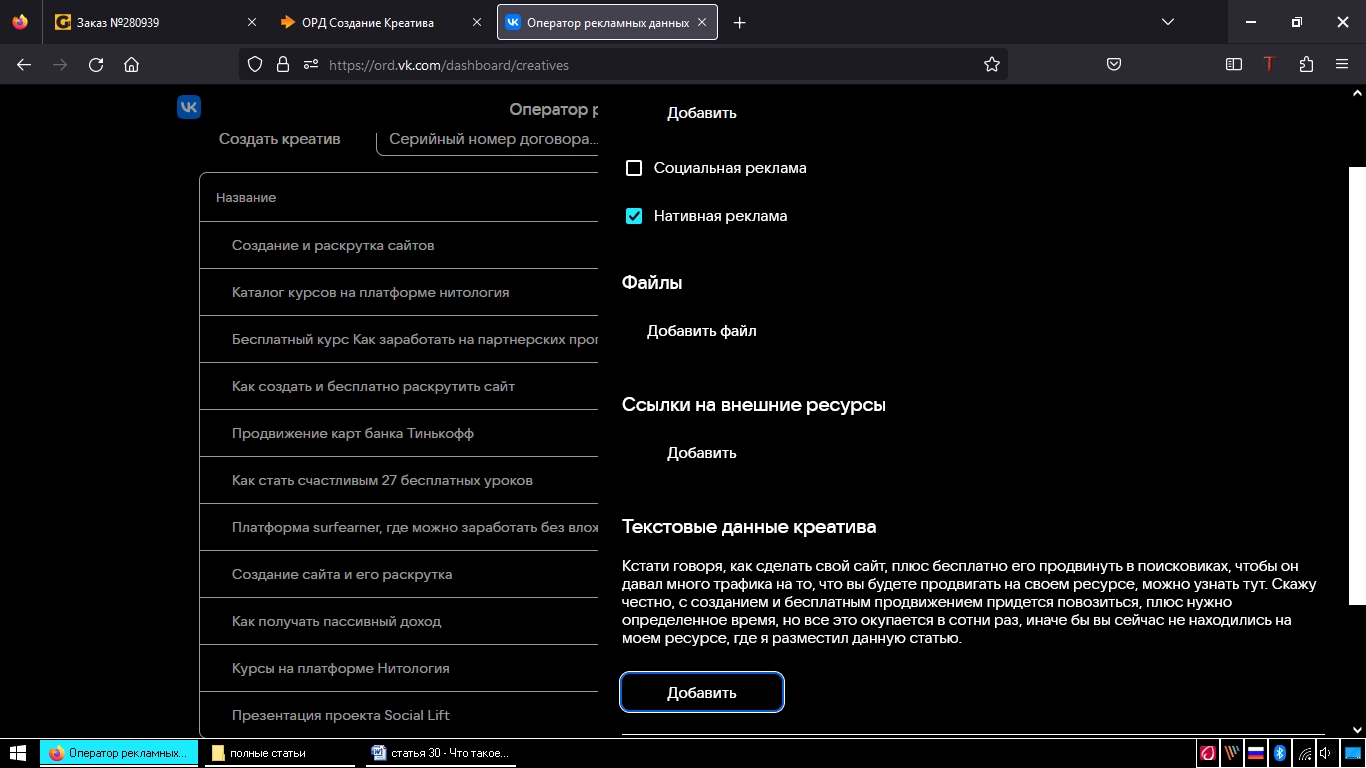Save the page to Pocket icon
Image resolution: width=1366 pixels, height=768 pixels.
coord(1114,65)
